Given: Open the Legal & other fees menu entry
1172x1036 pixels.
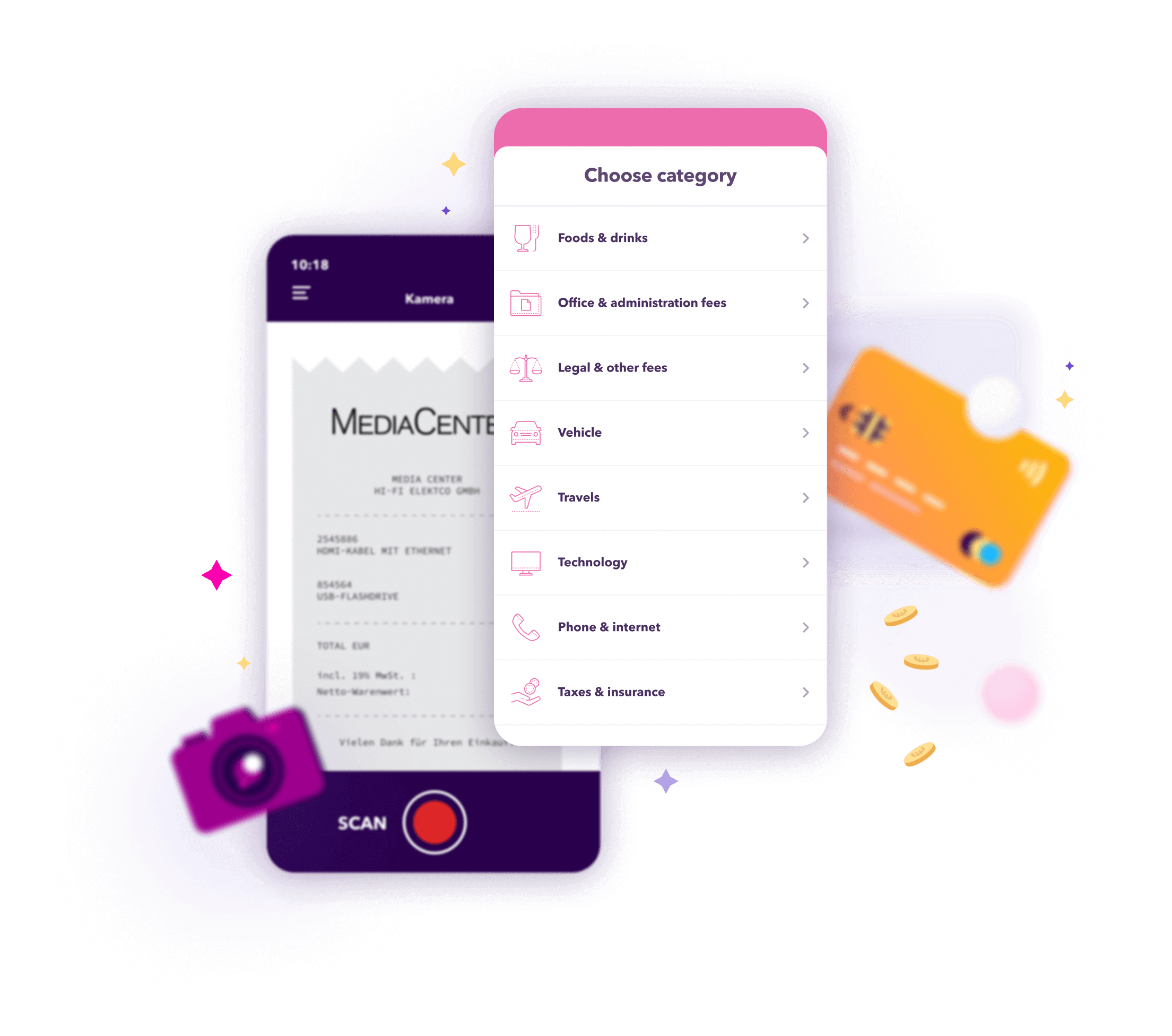Looking at the screenshot, I should [661, 367].
